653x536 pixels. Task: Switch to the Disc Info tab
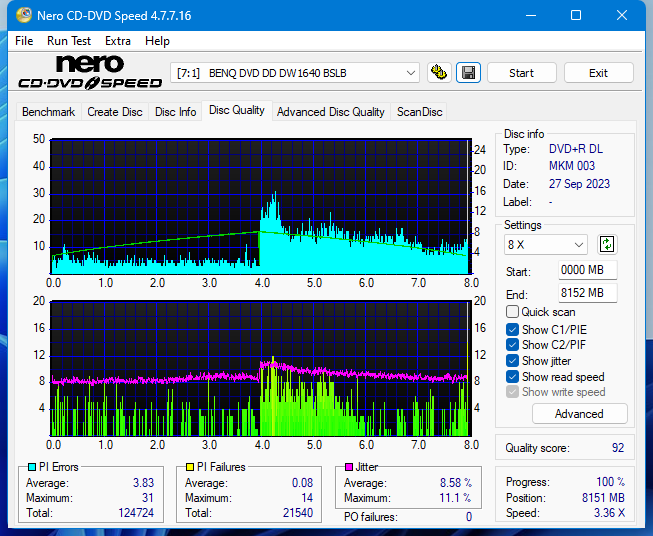tap(175, 112)
